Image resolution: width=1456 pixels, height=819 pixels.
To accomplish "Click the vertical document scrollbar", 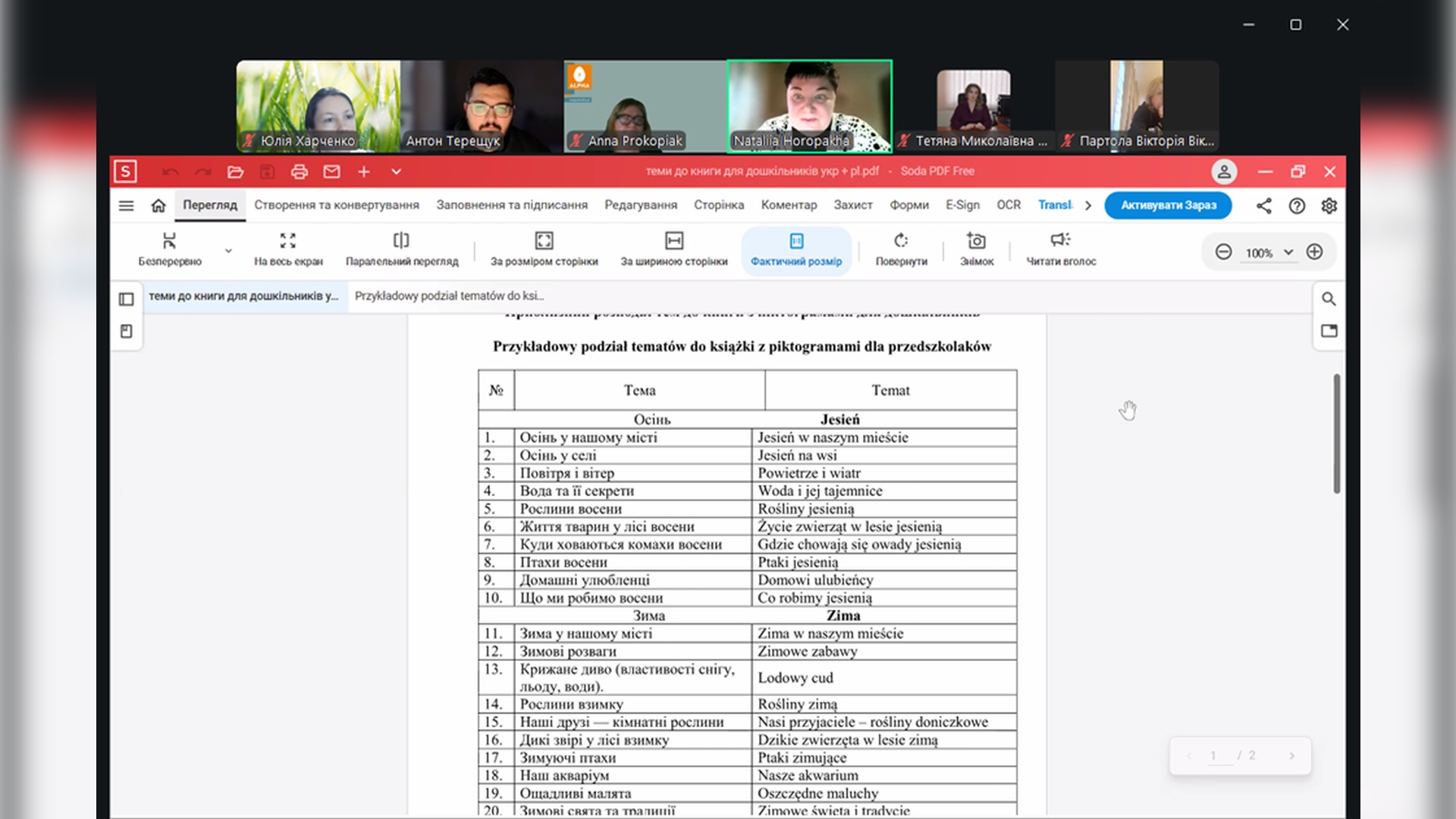I will [1336, 434].
